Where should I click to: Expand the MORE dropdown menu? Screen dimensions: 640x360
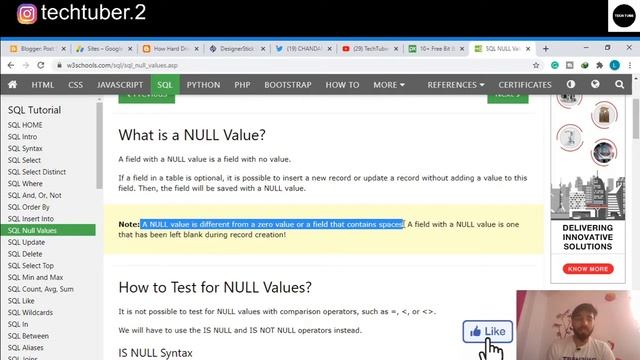point(389,84)
